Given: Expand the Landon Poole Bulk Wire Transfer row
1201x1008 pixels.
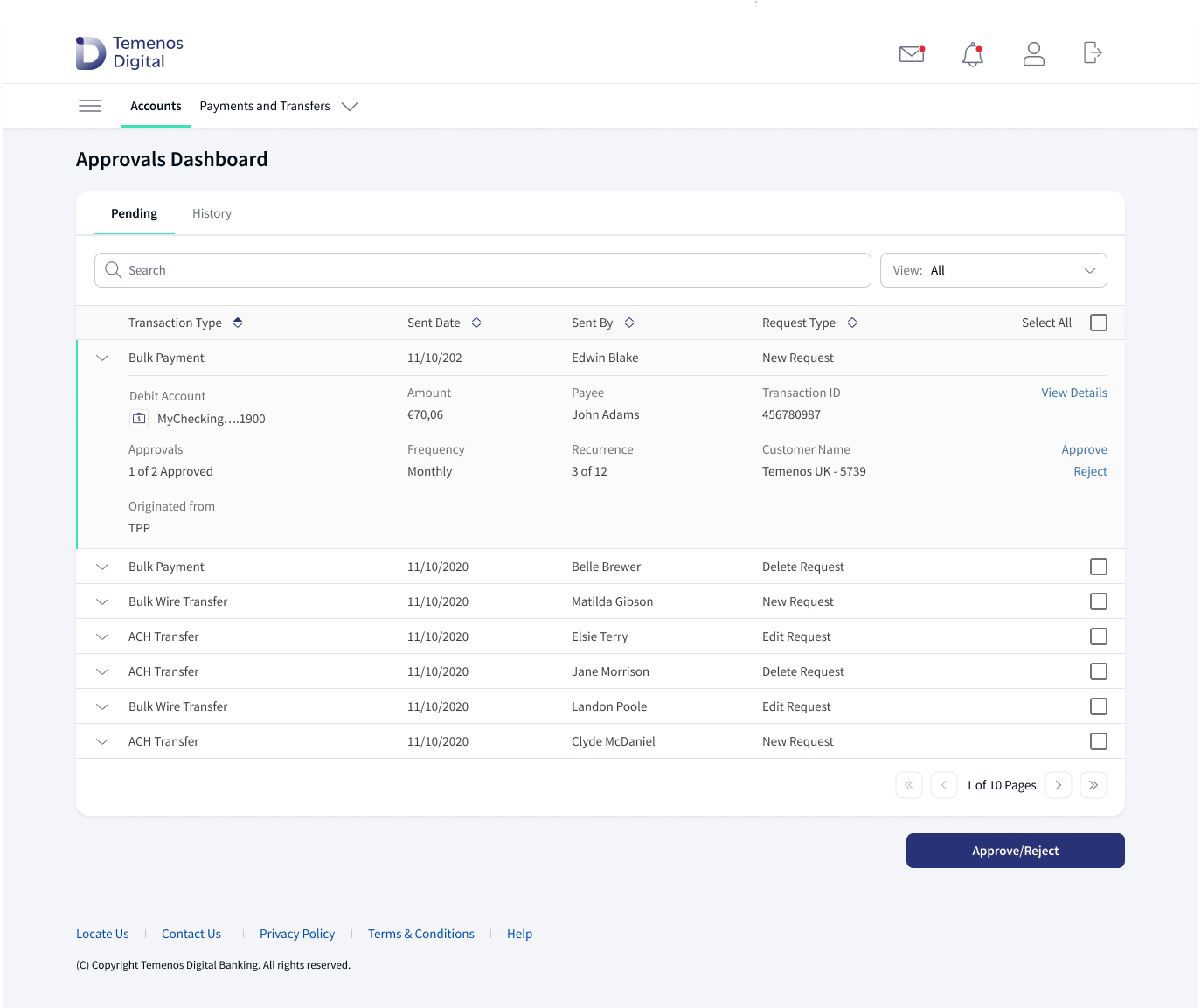Looking at the screenshot, I should [x=102, y=706].
